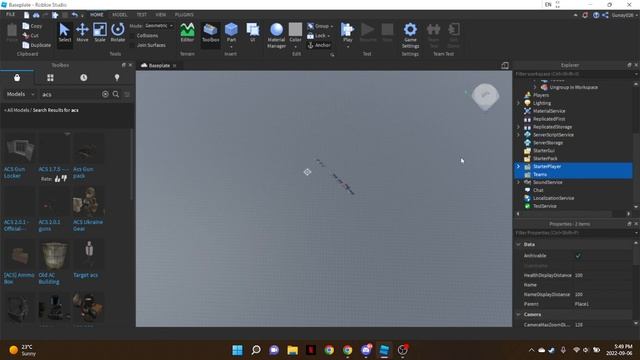Click the view selector cube in viewport
640x360 pixels.
coord(485,97)
